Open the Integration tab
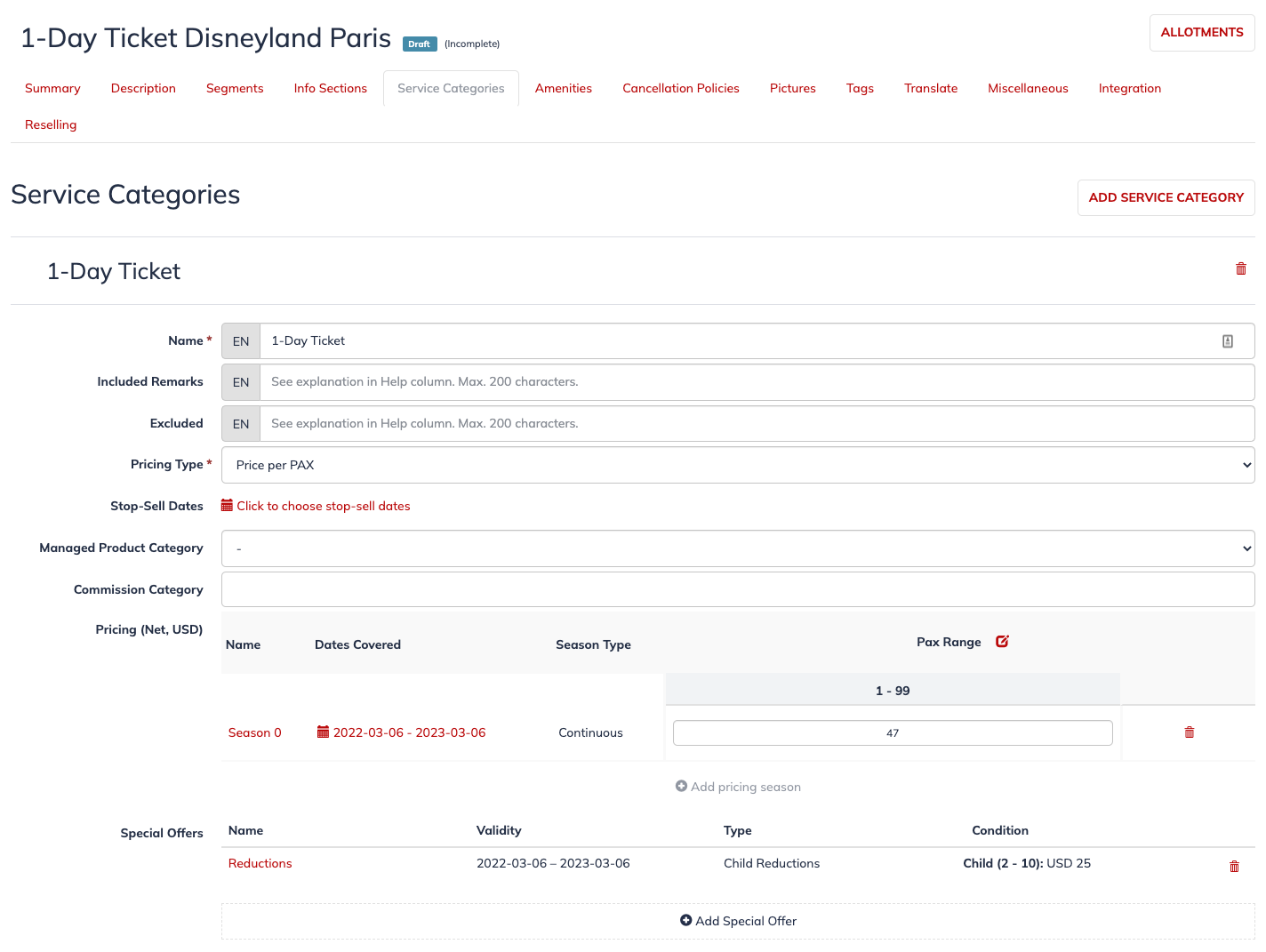Screen dimensions: 1266x952 [x=1130, y=88]
